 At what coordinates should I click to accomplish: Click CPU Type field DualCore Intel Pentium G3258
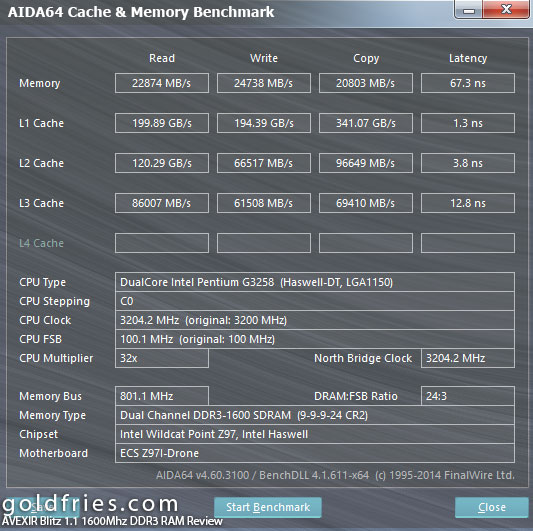click(315, 282)
